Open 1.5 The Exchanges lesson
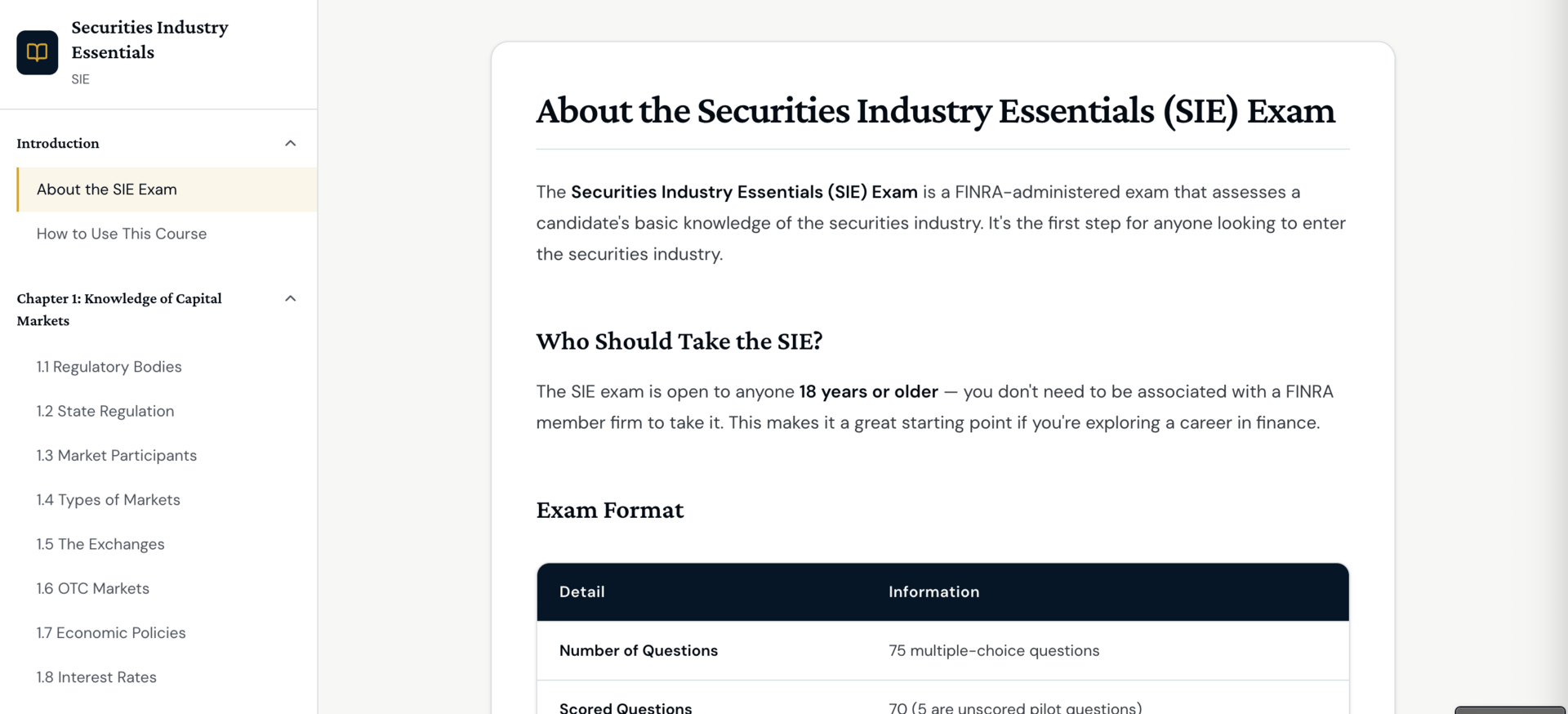Viewport: 1568px width, 714px height. 100,544
